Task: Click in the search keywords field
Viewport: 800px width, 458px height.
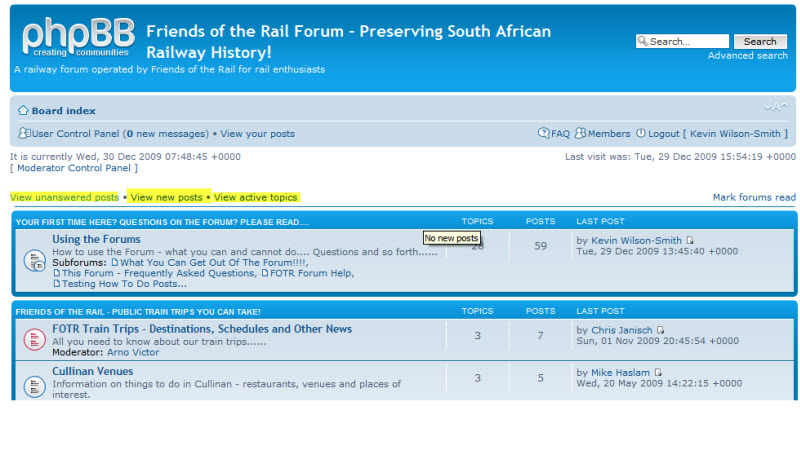Action: (x=687, y=42)
